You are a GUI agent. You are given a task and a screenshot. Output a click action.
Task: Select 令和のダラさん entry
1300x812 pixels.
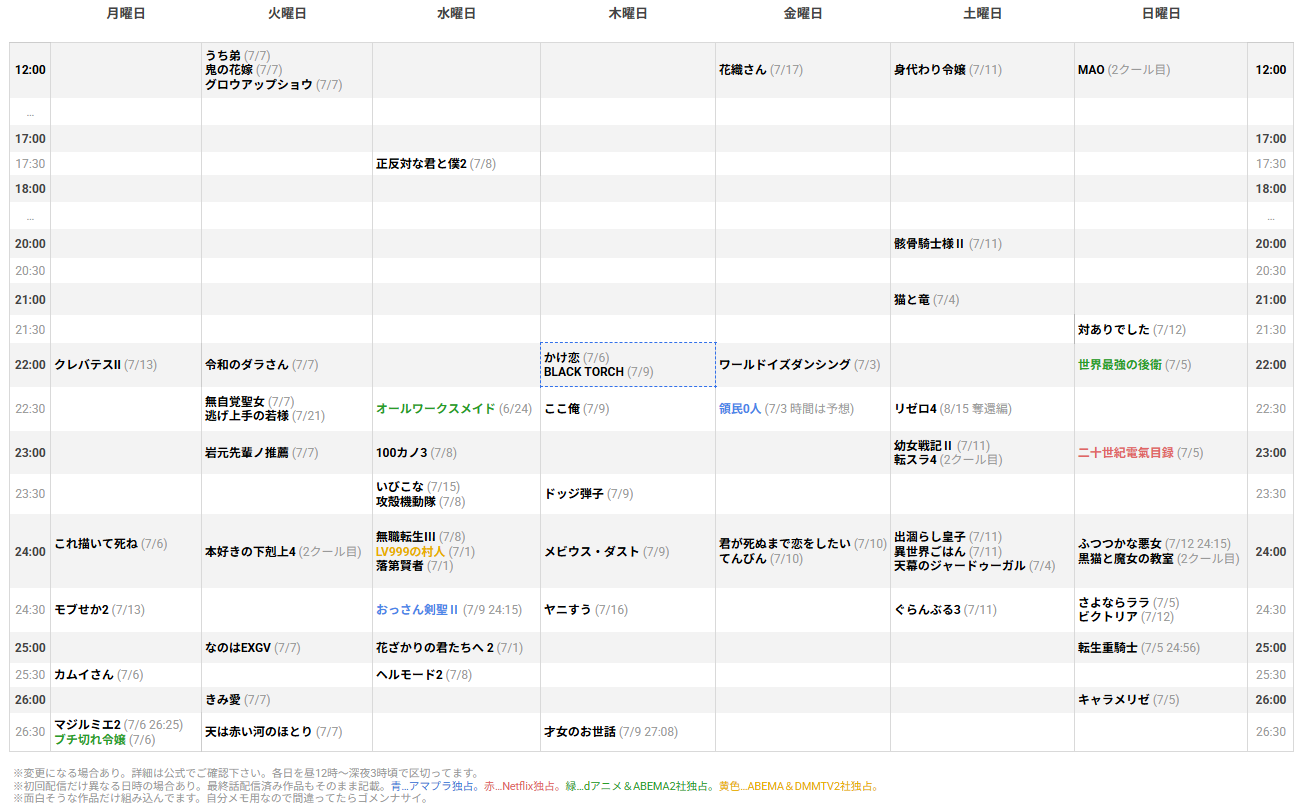(x=247, y=365)
